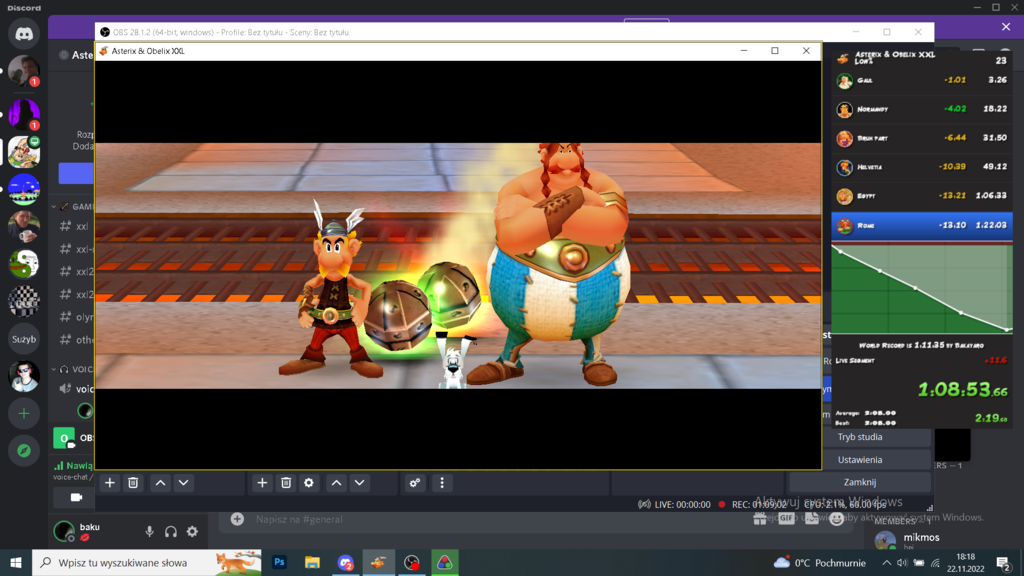Image resolution: width=1024 pixels, height=576 pixels.
Task: Move source up in sources list
Action: pos(336,483)
